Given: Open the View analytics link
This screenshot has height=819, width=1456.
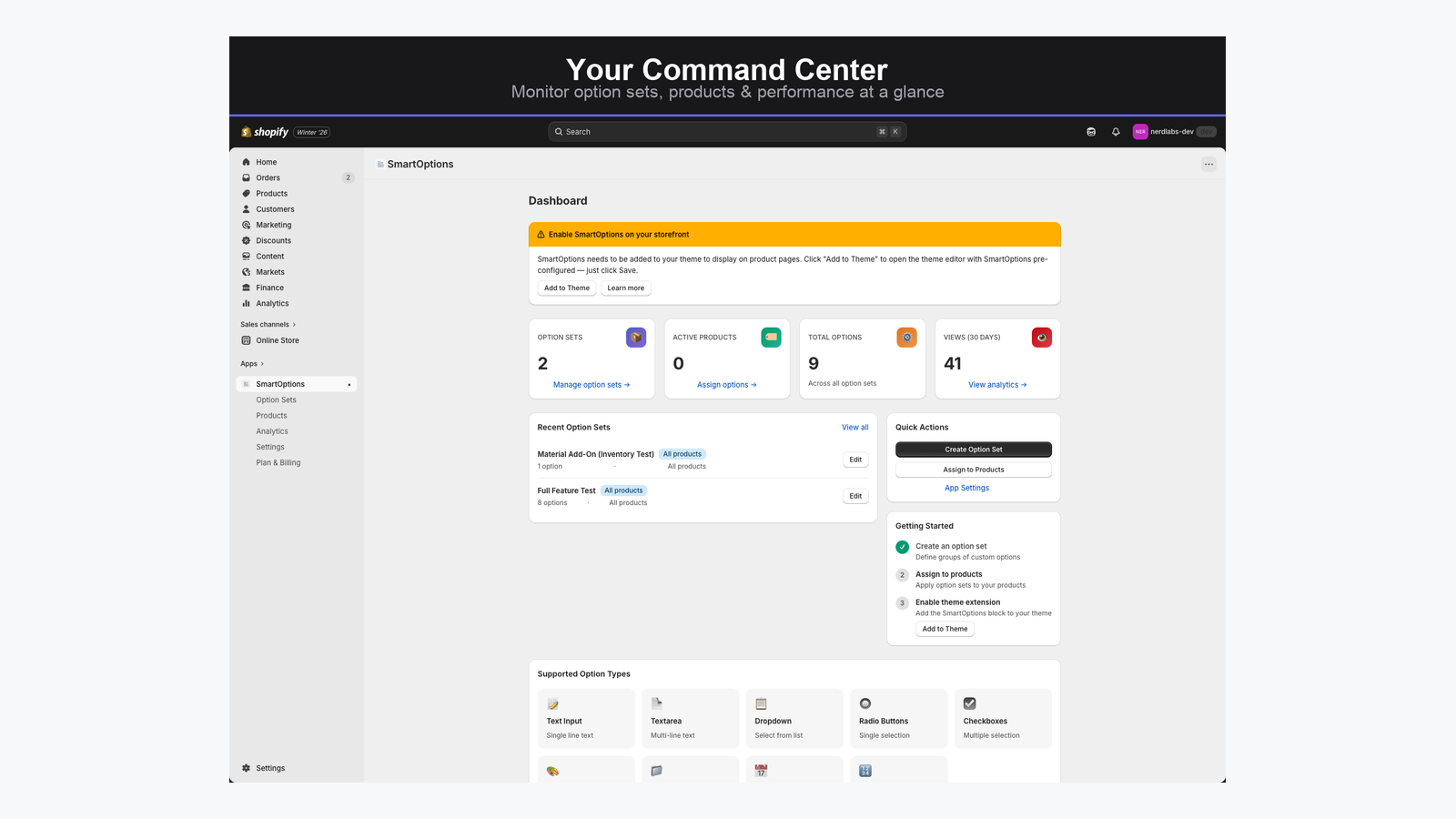Looking at the screenshot, I should coord(996,385).
